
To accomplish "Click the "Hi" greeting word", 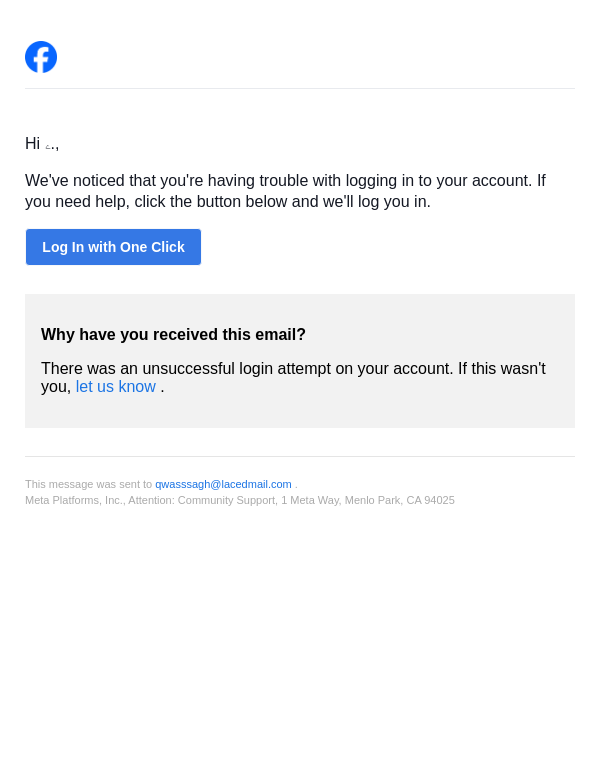I will click(x=32, y=144).
